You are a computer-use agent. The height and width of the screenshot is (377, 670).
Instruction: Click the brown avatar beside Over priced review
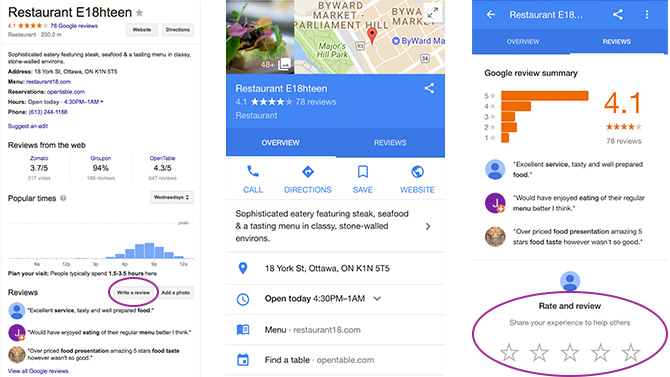click(495, 236)
